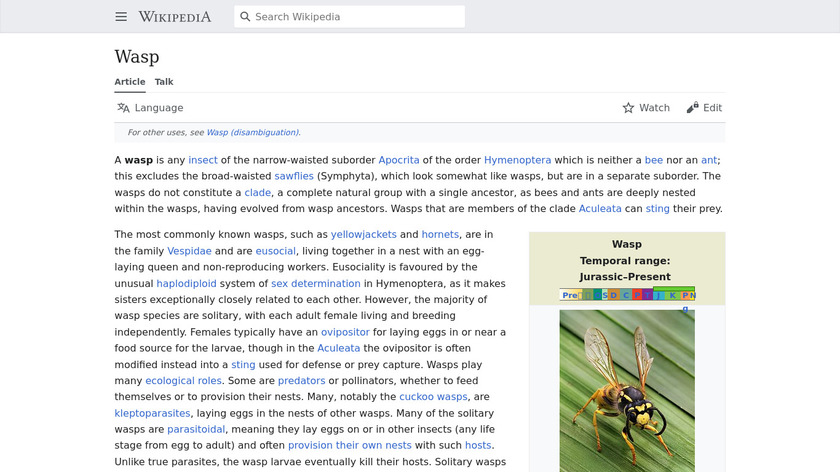Open the ant link
The image size is (840, 472).
pos(709,160)
